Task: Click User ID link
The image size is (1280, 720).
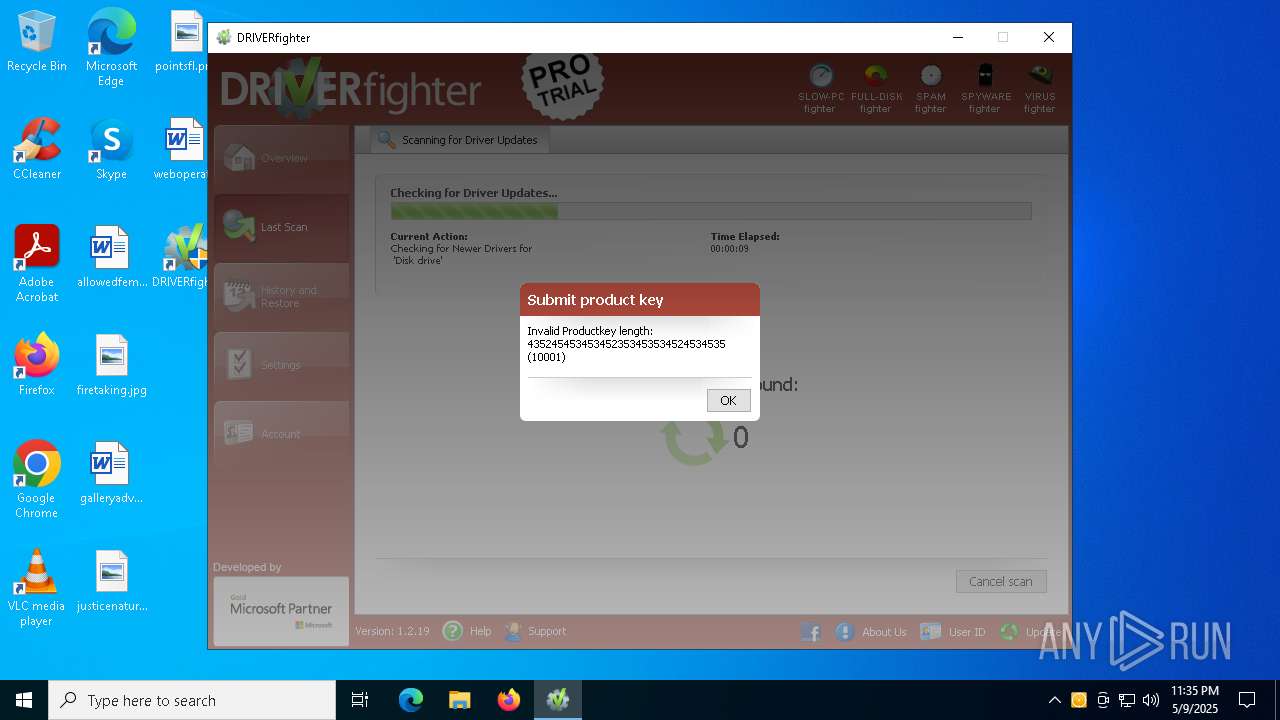Action: [967, 632]
